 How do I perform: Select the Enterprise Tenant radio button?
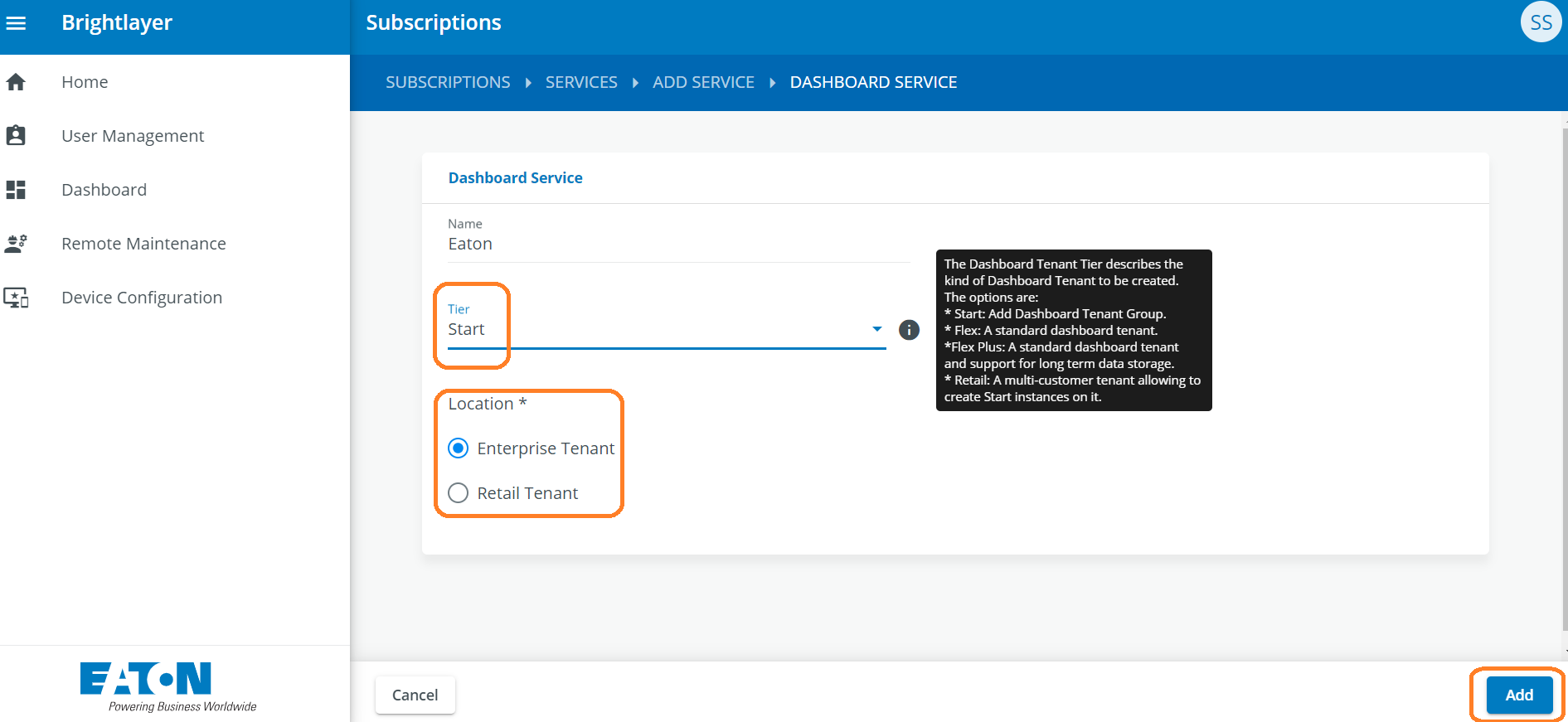pos(458,448)
